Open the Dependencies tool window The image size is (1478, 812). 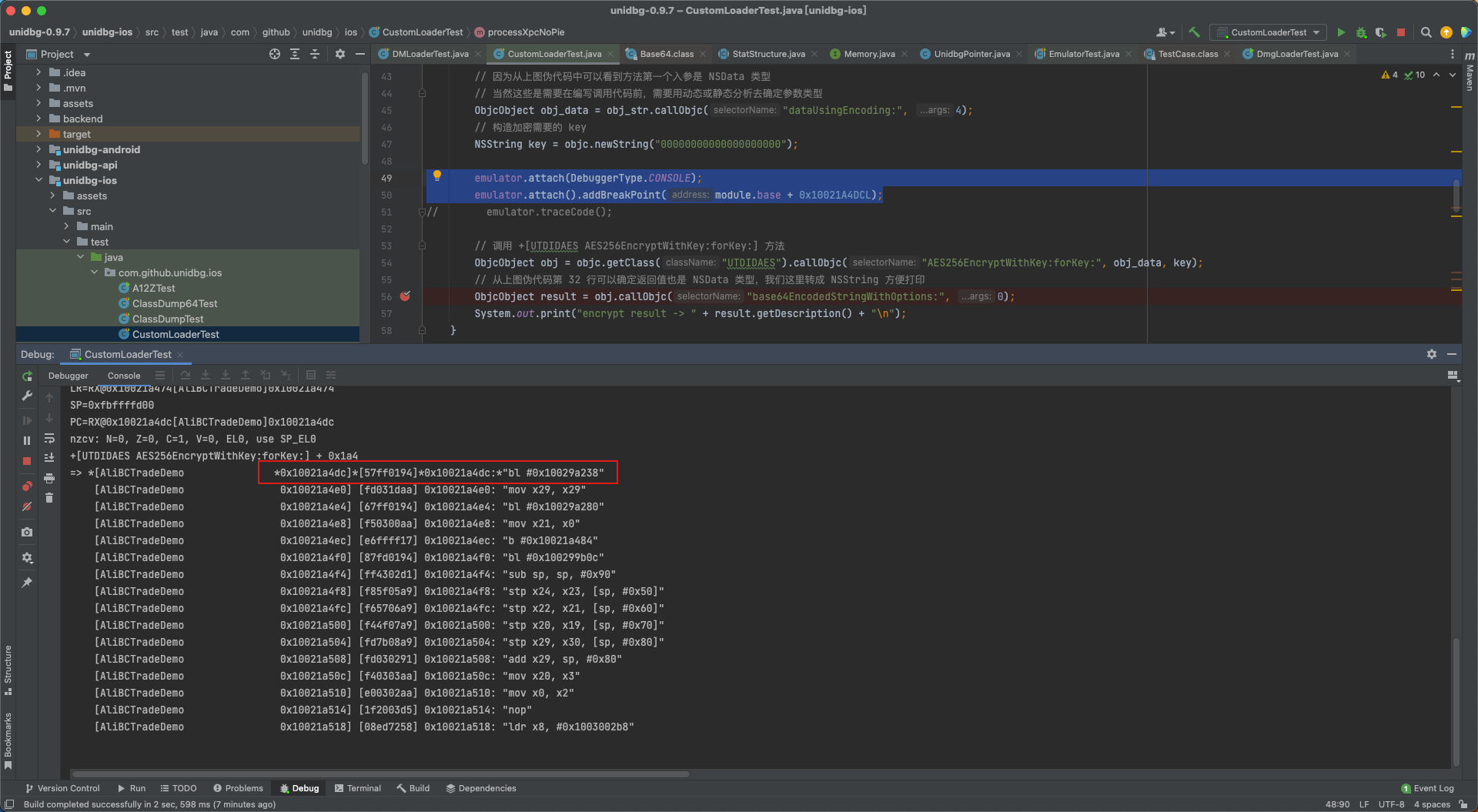point(481,788)
